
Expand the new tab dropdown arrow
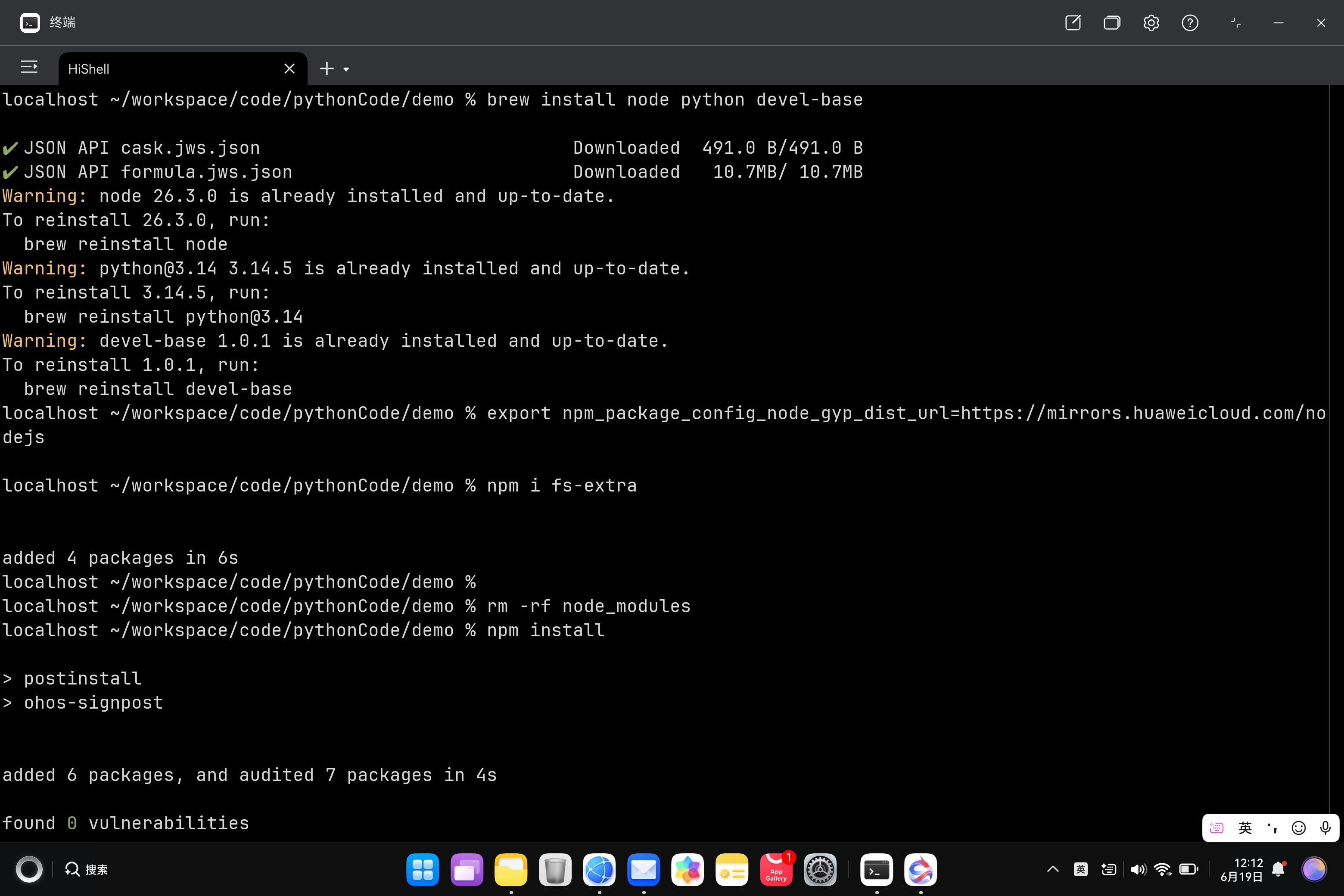coord(346,70)
